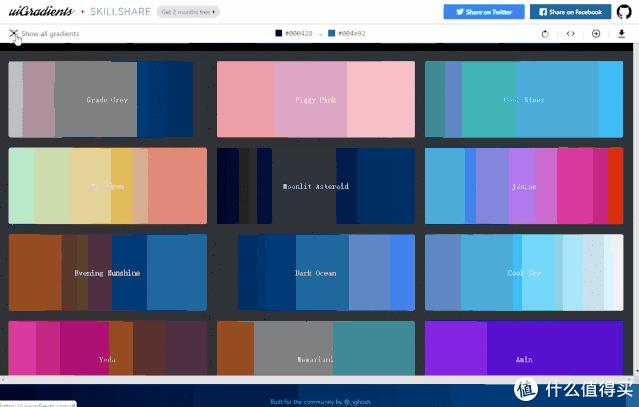Select the Moonlit Asteroid gradient

[315, 186]
